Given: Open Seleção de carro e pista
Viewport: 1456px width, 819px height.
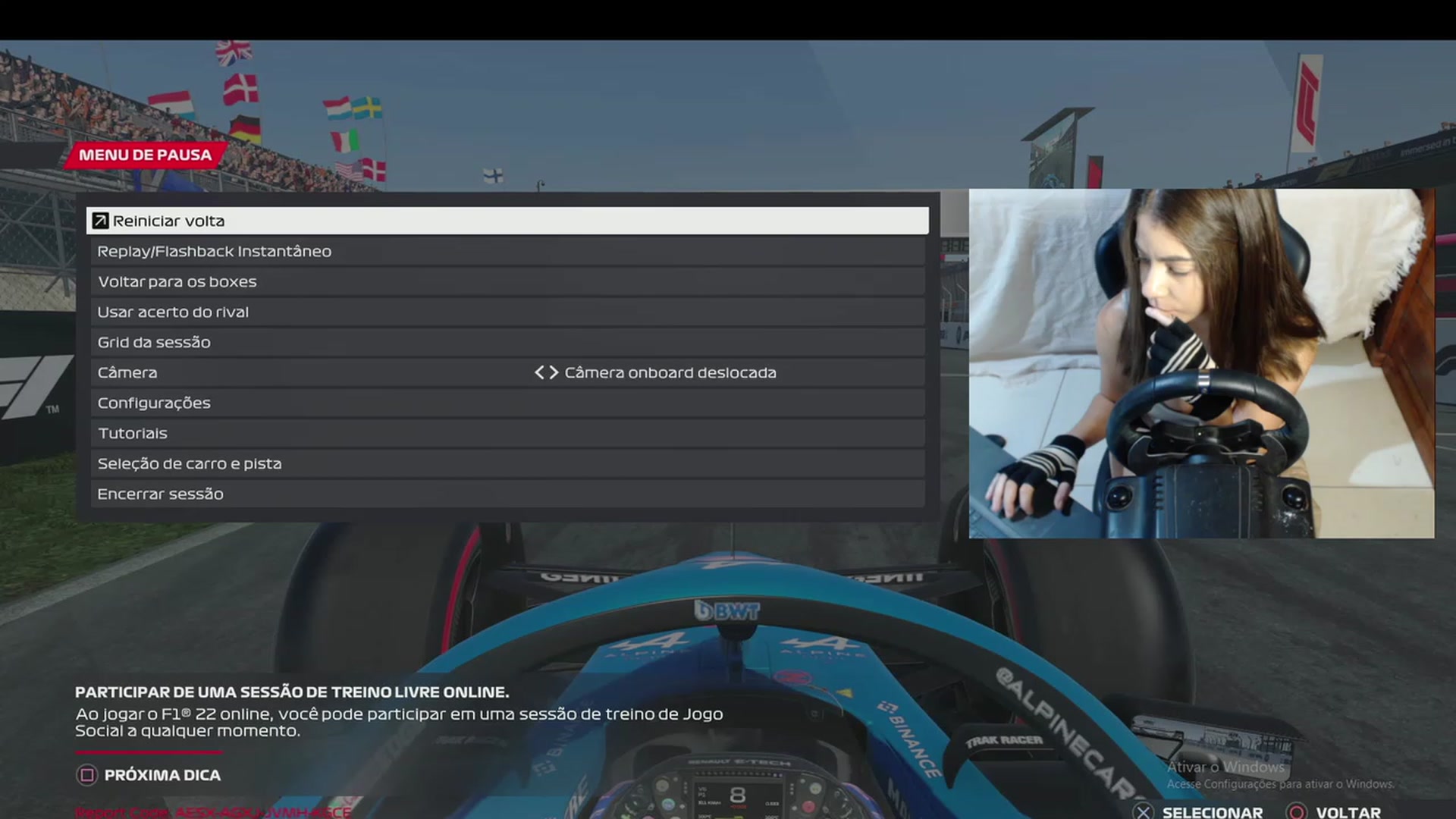Looking at the screenshot, I should click(x=507, y=463).
